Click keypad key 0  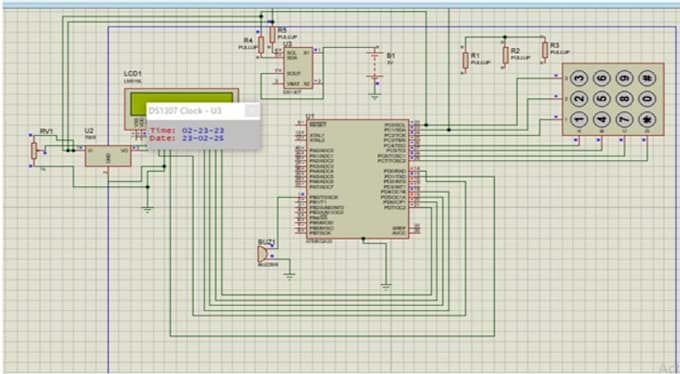click(647, 98)
